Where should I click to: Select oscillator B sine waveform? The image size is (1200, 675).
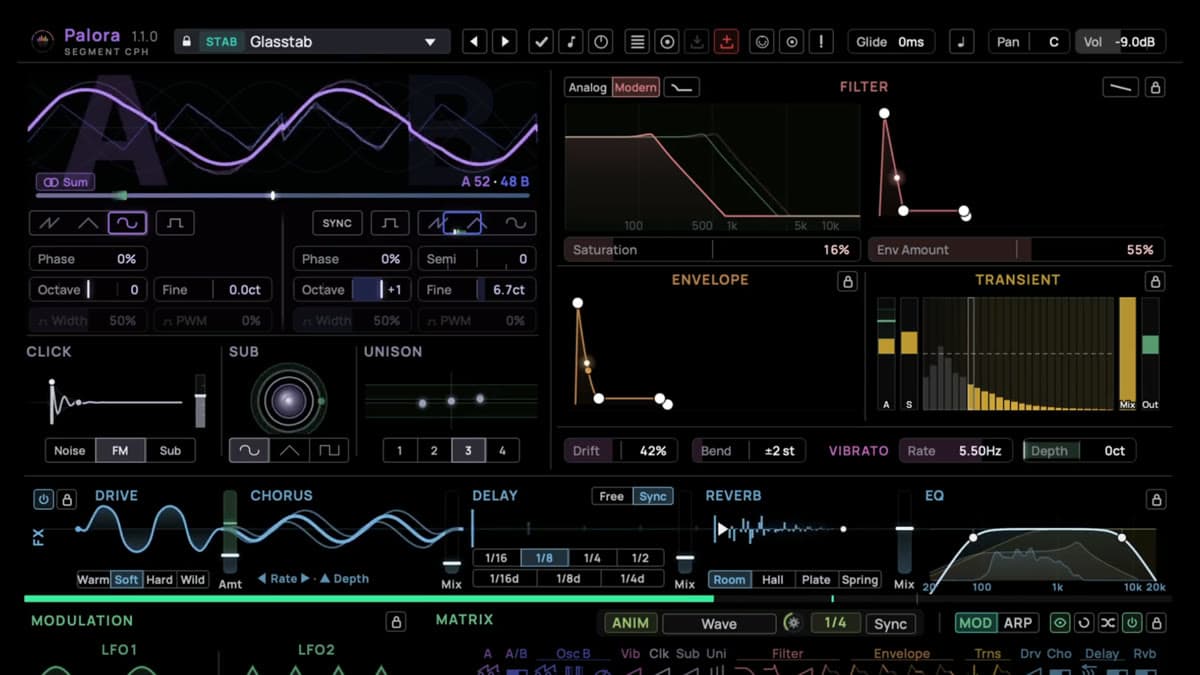516,223
